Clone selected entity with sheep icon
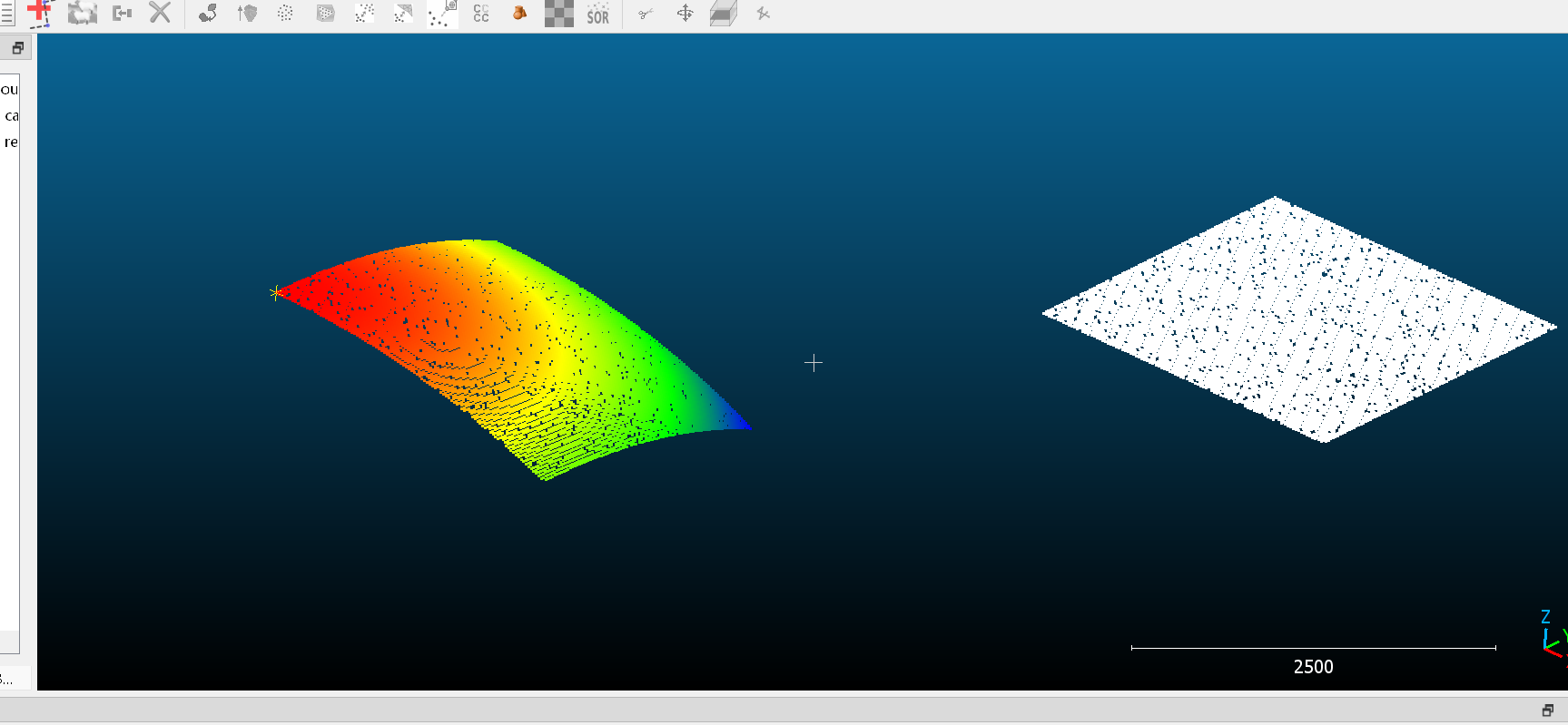1568x725 pixels. click(x=83, y=13)
